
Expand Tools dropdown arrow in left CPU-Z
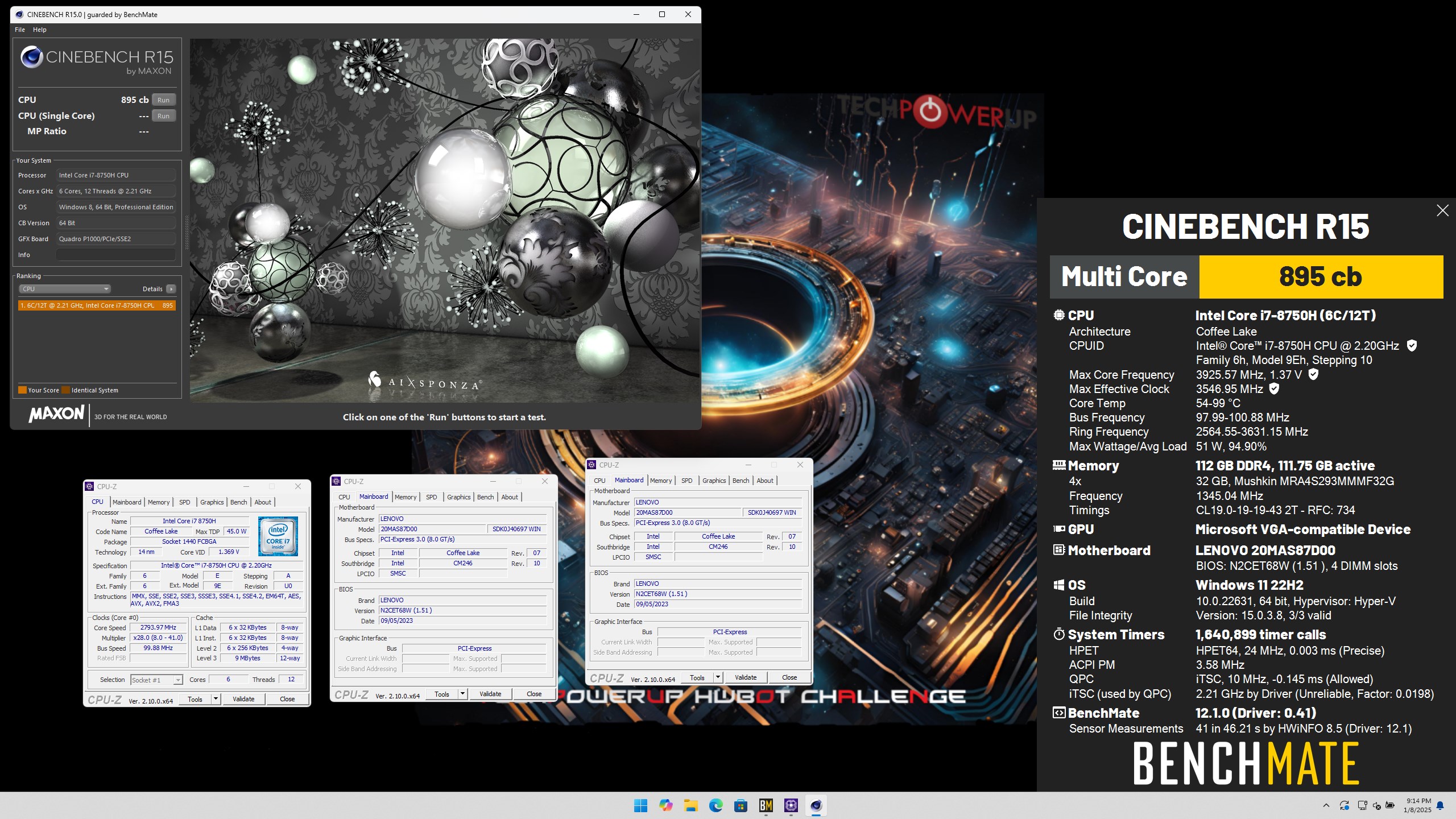click(216, 699)
